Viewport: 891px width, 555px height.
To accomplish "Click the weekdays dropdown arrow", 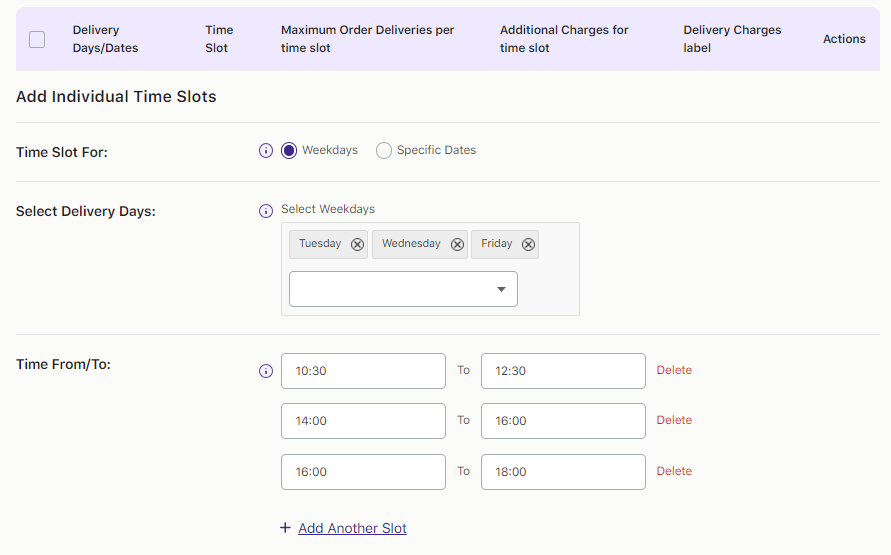I will tap(501, 290).
